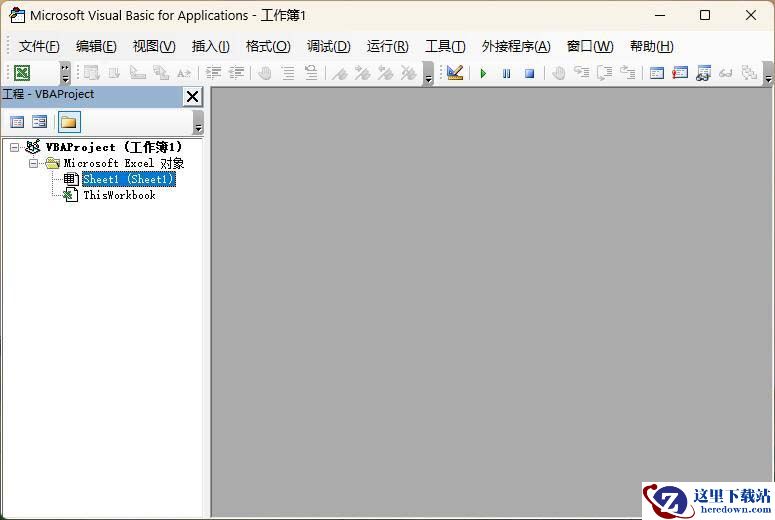The image size is (775, 520).
Task: Open the 文件(F) menu
Action: (x=39, y=46)
